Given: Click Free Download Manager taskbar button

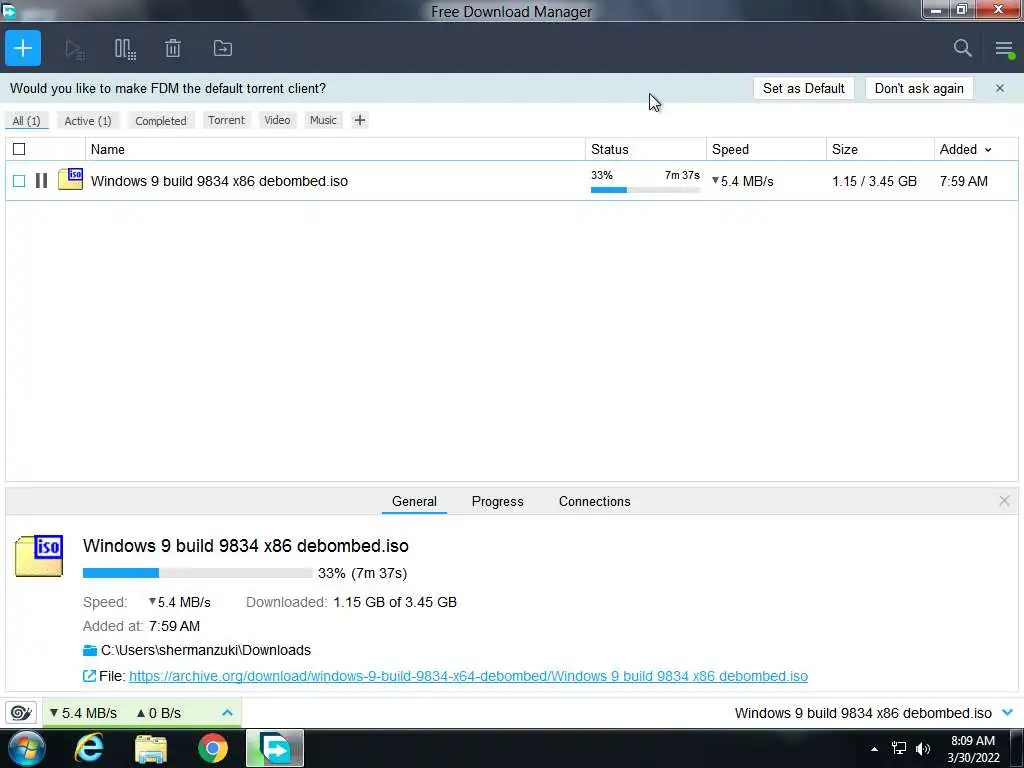Looking at the screenshot, I should (275, 748).
